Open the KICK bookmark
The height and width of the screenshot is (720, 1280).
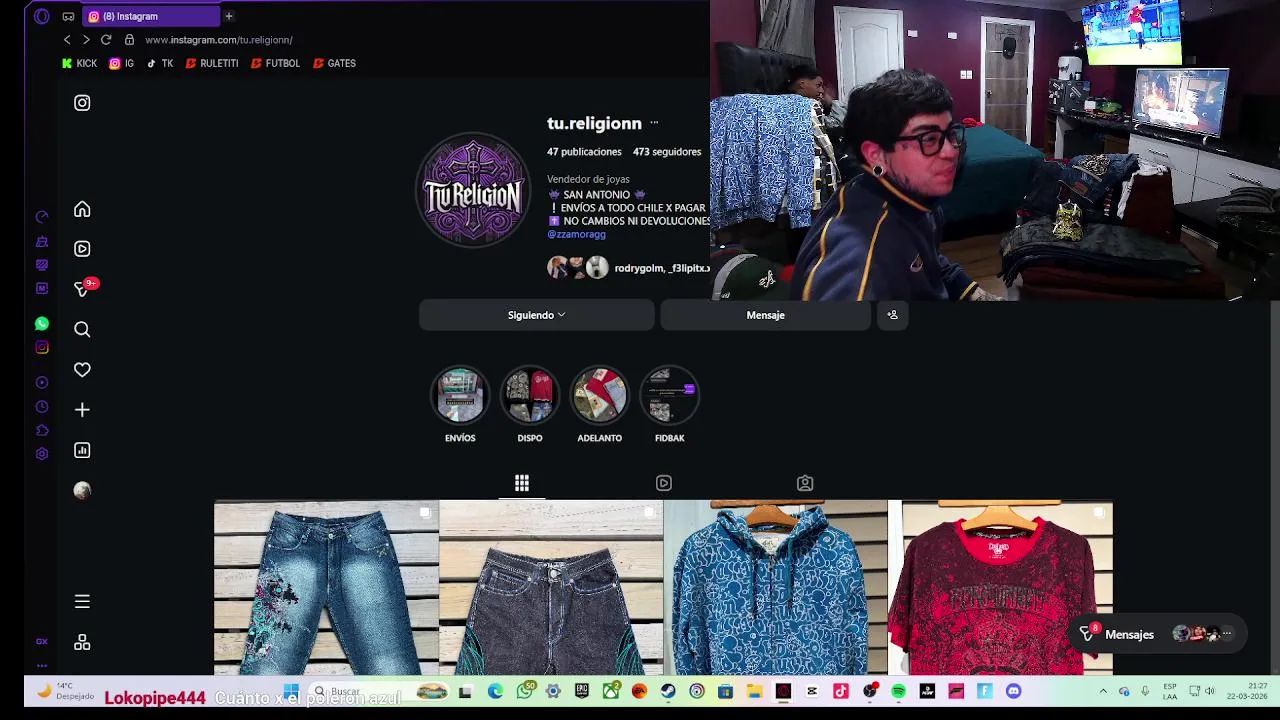pyautogui.click(x=79, y=63)
